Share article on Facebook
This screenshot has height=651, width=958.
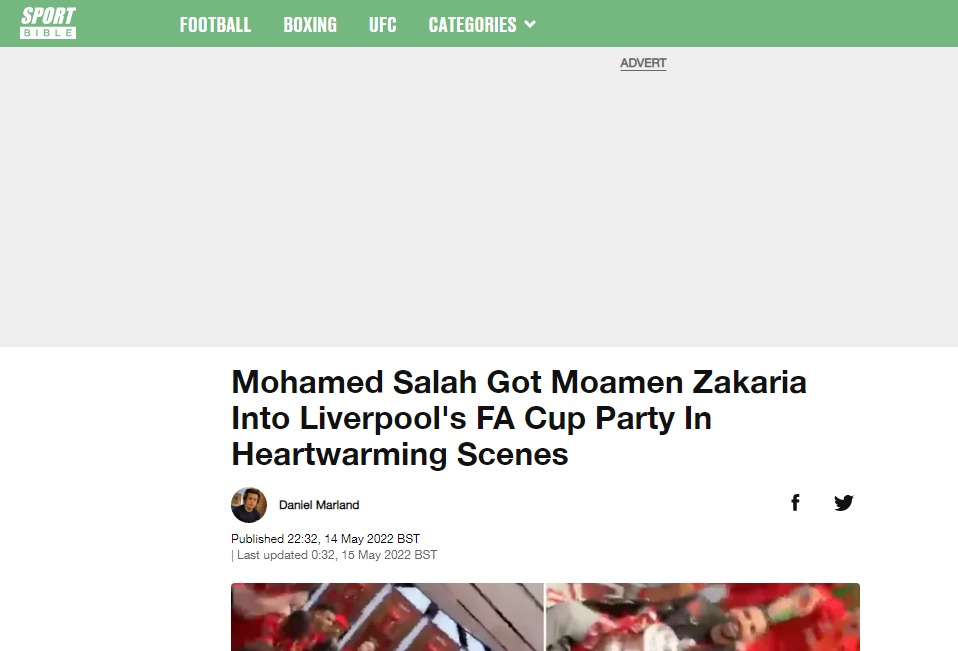(795, 502)
